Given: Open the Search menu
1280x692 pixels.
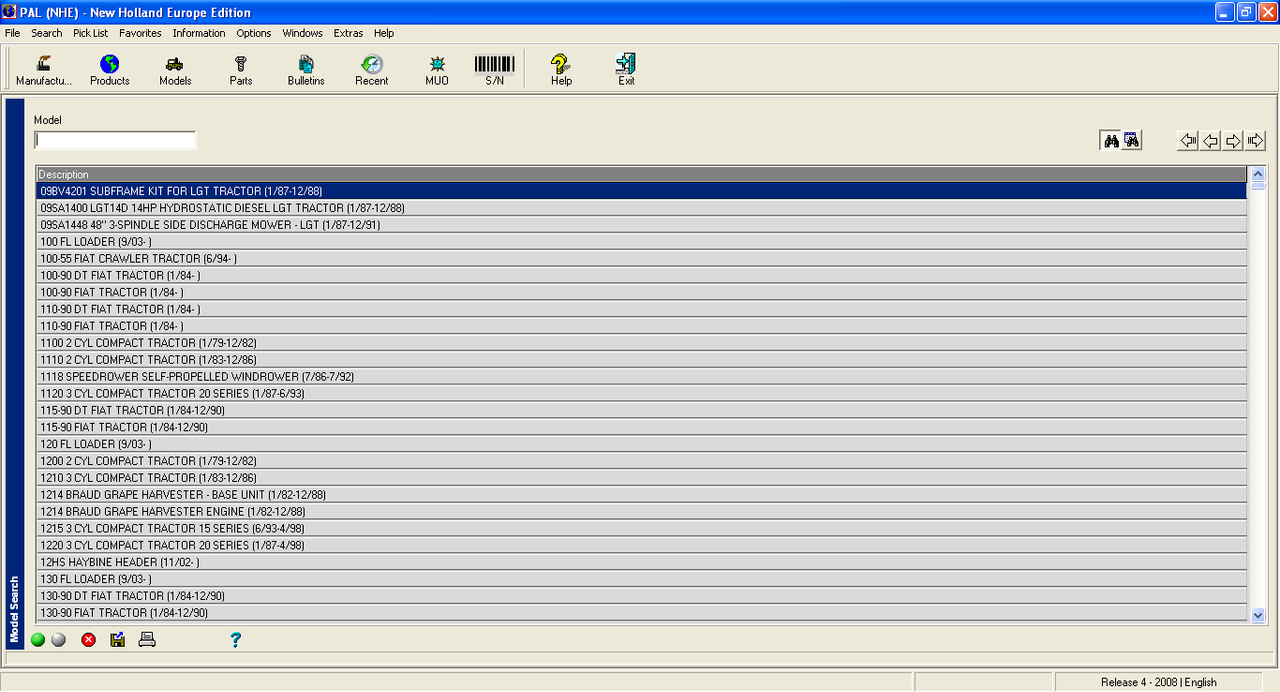Looking at the screenshot, I should point(47,33).
